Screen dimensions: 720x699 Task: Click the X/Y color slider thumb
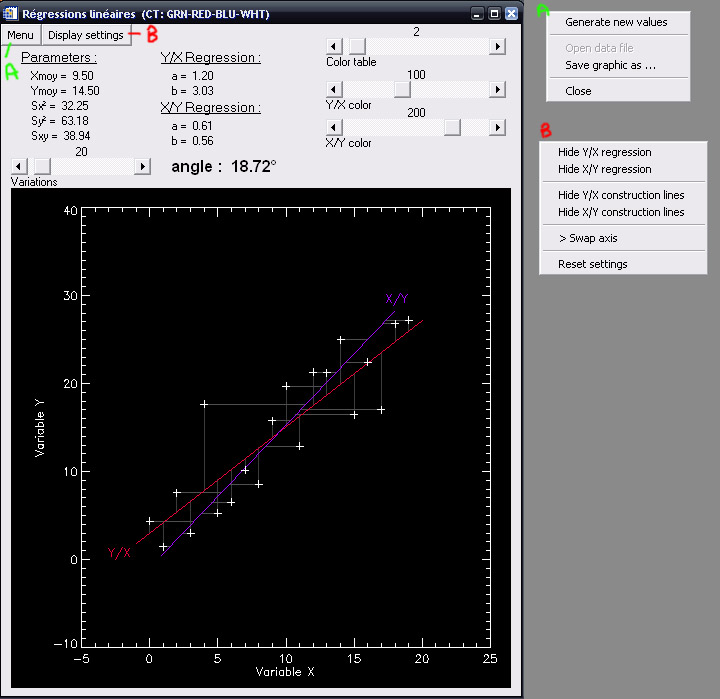tap(452, 127)
